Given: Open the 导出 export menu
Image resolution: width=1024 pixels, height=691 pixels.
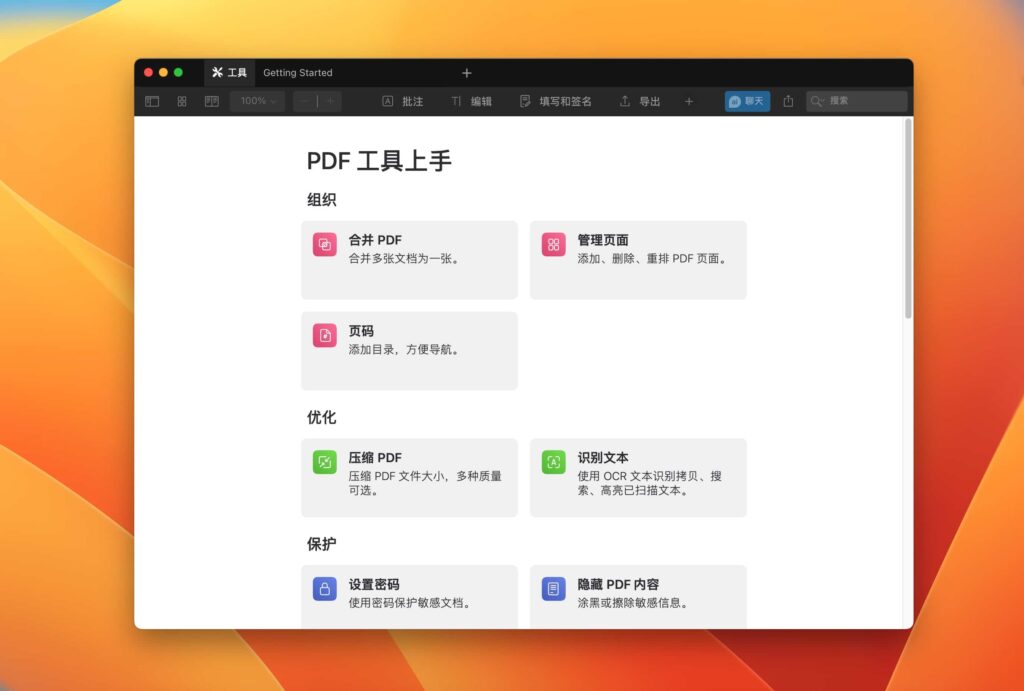Looking at the screenshot, I should pyautogui.click(x=637, y=101).
